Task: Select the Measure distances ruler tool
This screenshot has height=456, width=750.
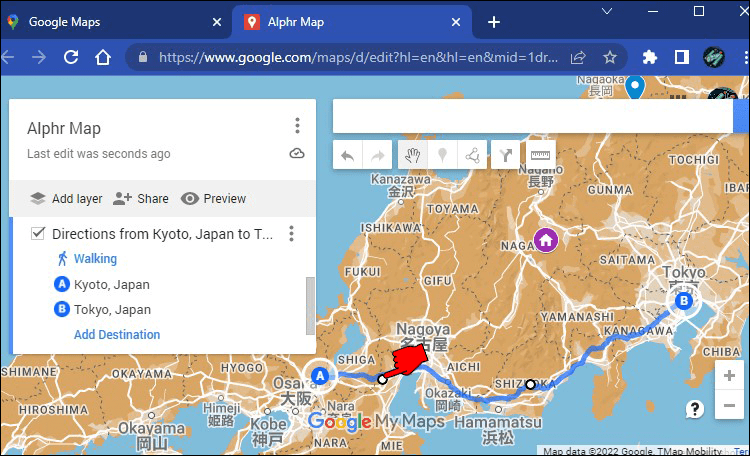Action: [540, 155]
